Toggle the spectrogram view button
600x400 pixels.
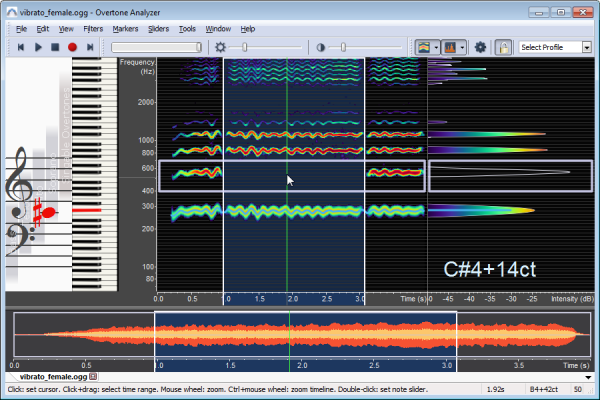click(424, 47)
